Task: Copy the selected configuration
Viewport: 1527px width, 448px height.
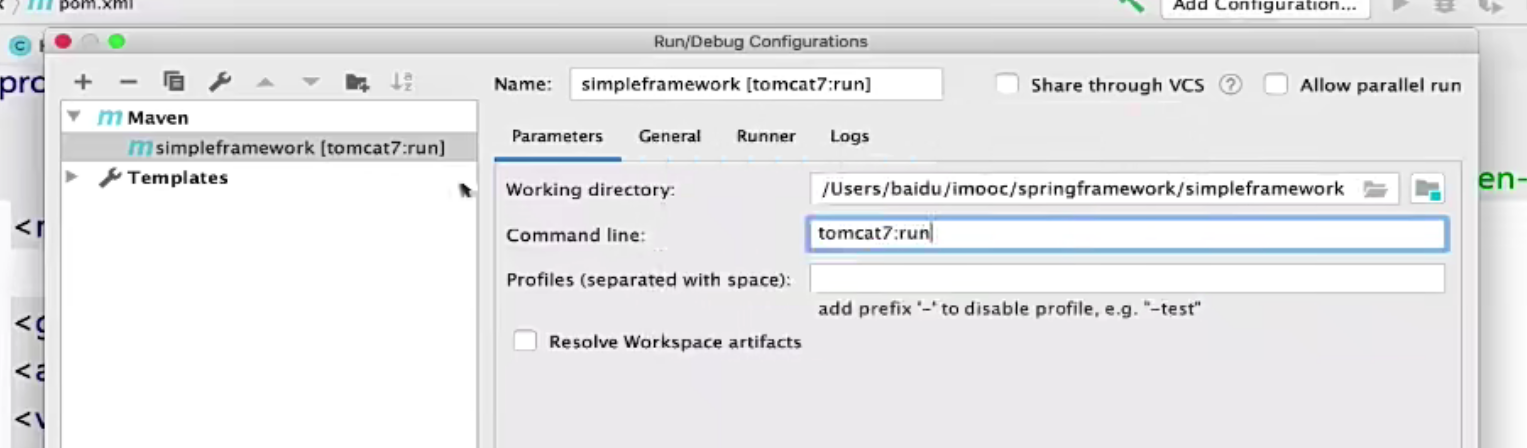Action: (x=174, y=83)
